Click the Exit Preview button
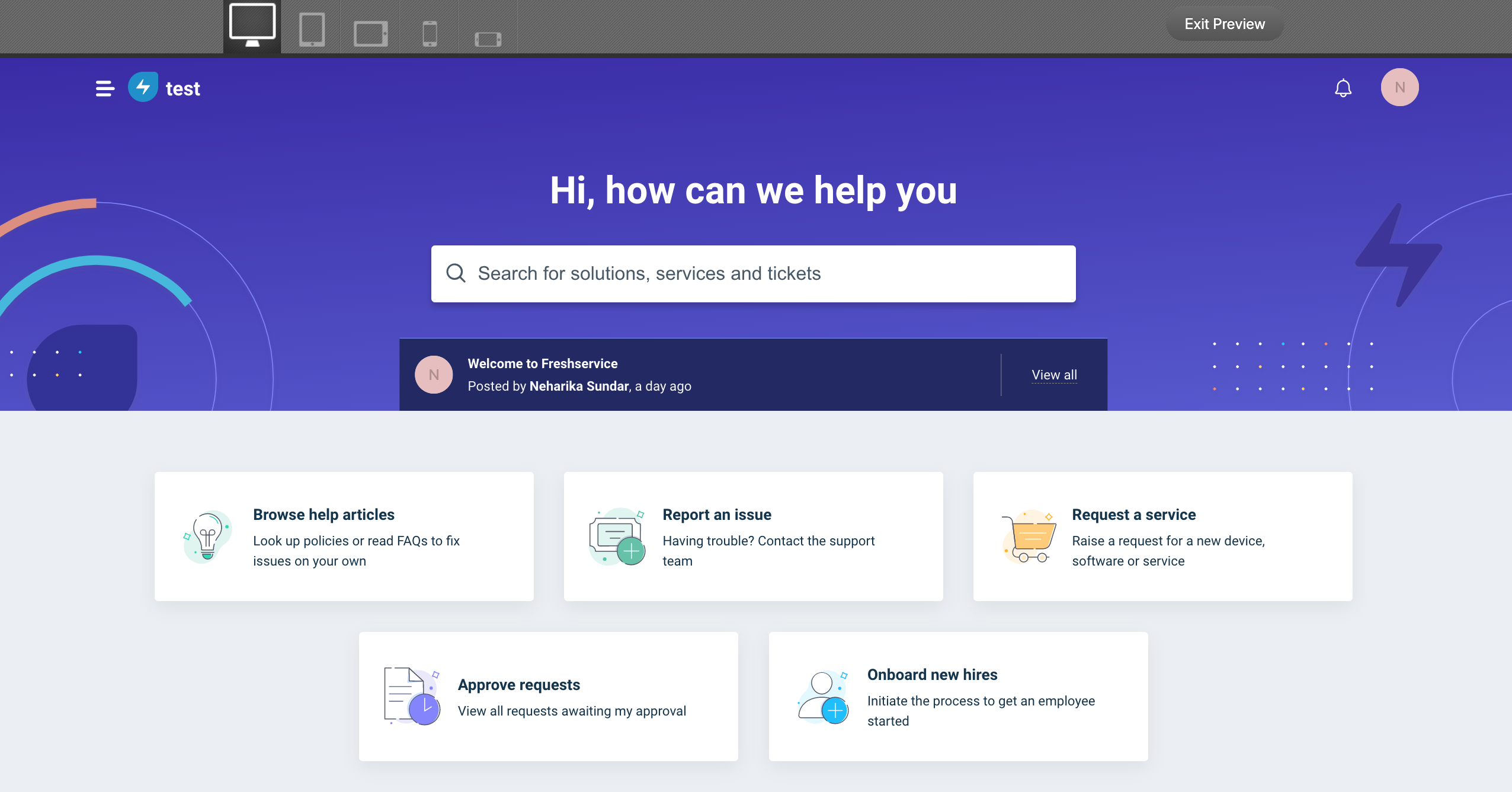 (x=1224, y=24)
